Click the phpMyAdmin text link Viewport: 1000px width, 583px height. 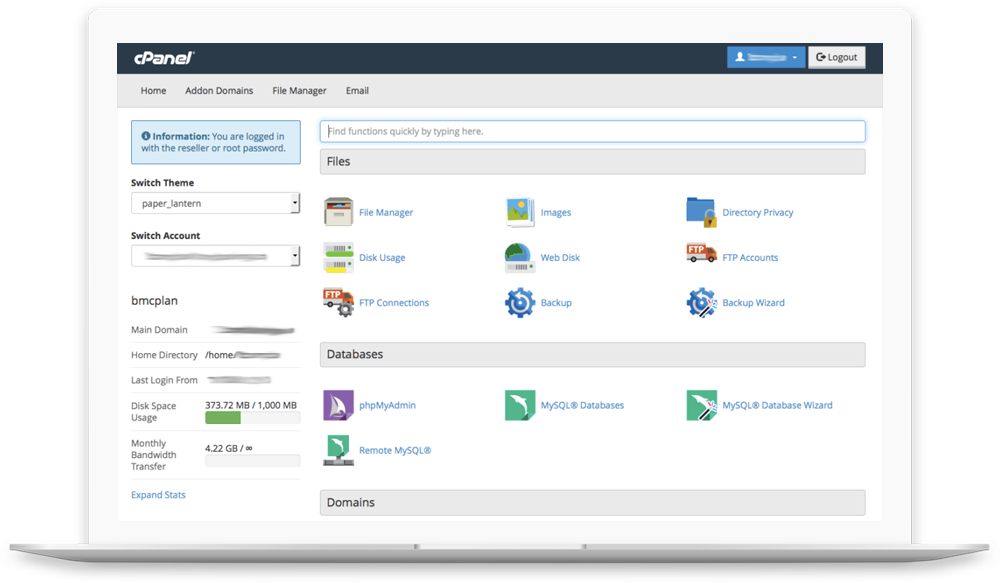click(x=387, y=405)
